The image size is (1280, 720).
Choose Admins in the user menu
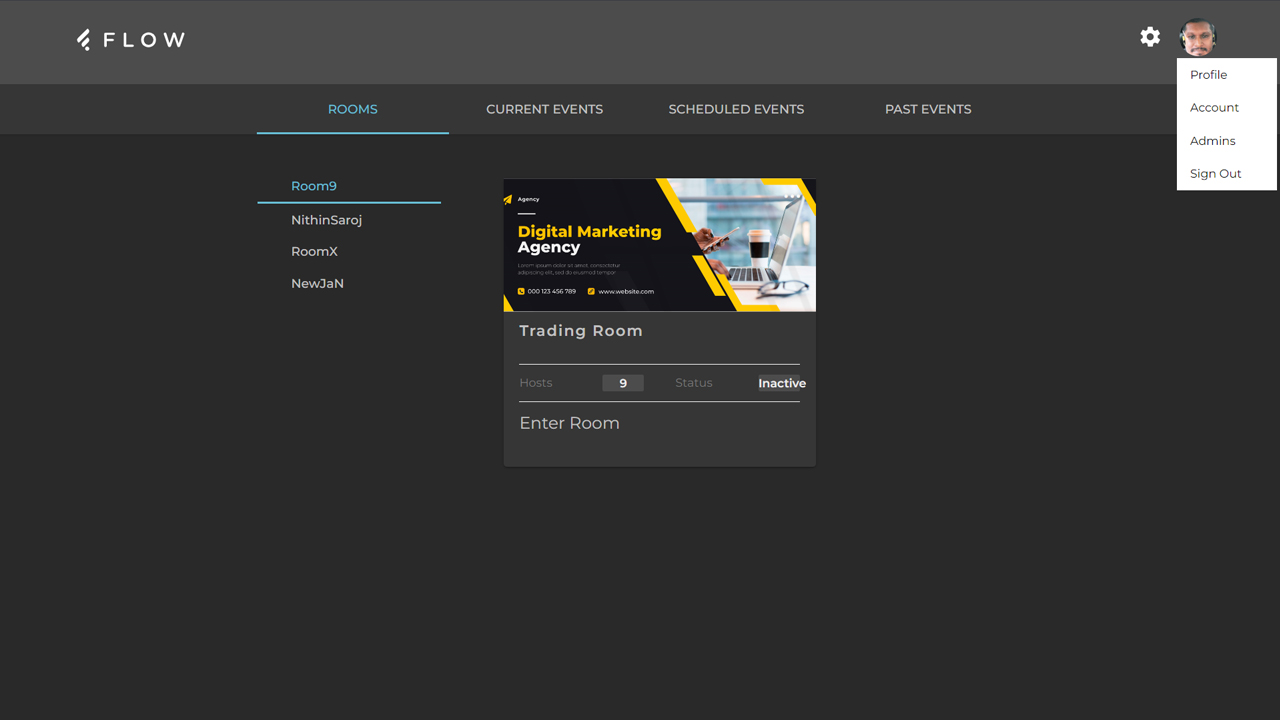(x=1212, y=141)
